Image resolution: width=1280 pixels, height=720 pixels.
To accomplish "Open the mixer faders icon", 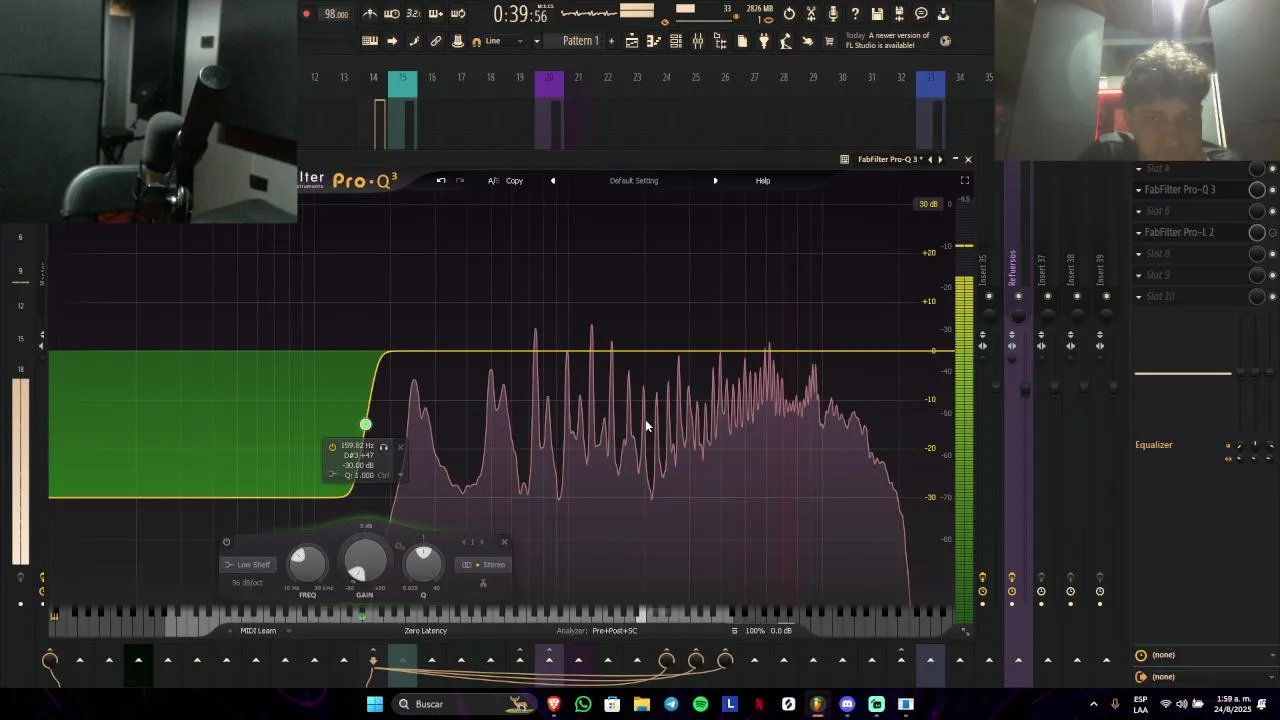I will click(698, 41).
